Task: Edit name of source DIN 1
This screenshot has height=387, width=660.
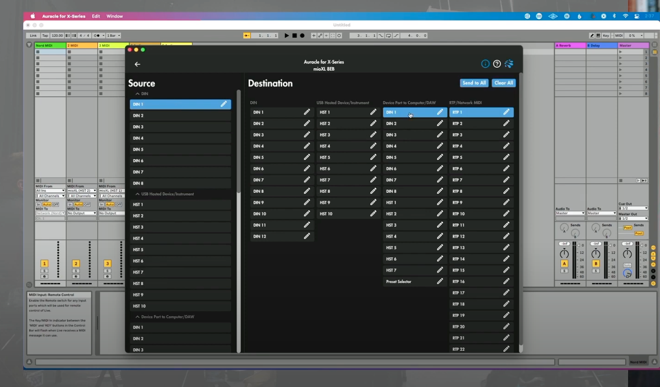Action: (224, 104)
